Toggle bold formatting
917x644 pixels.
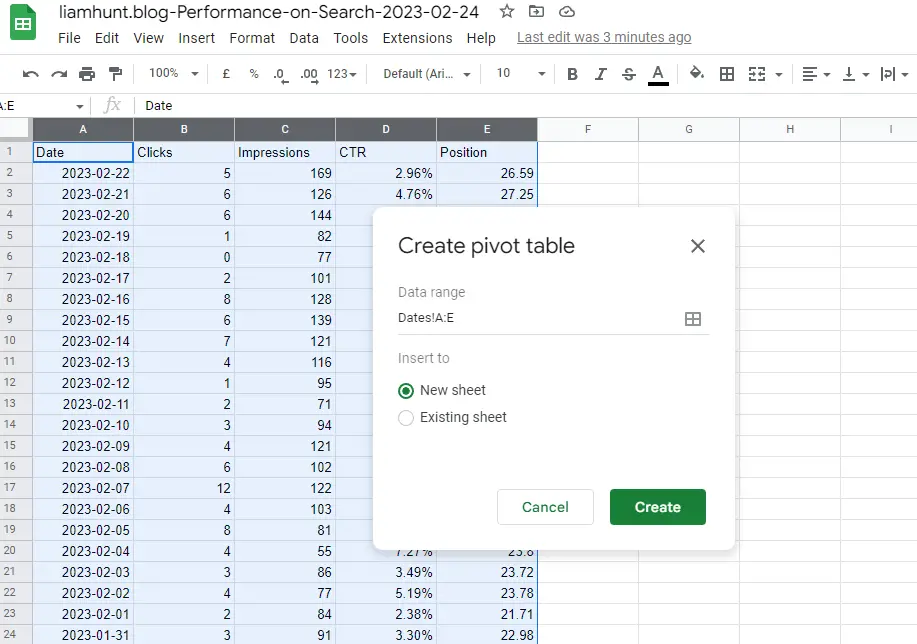573,74
